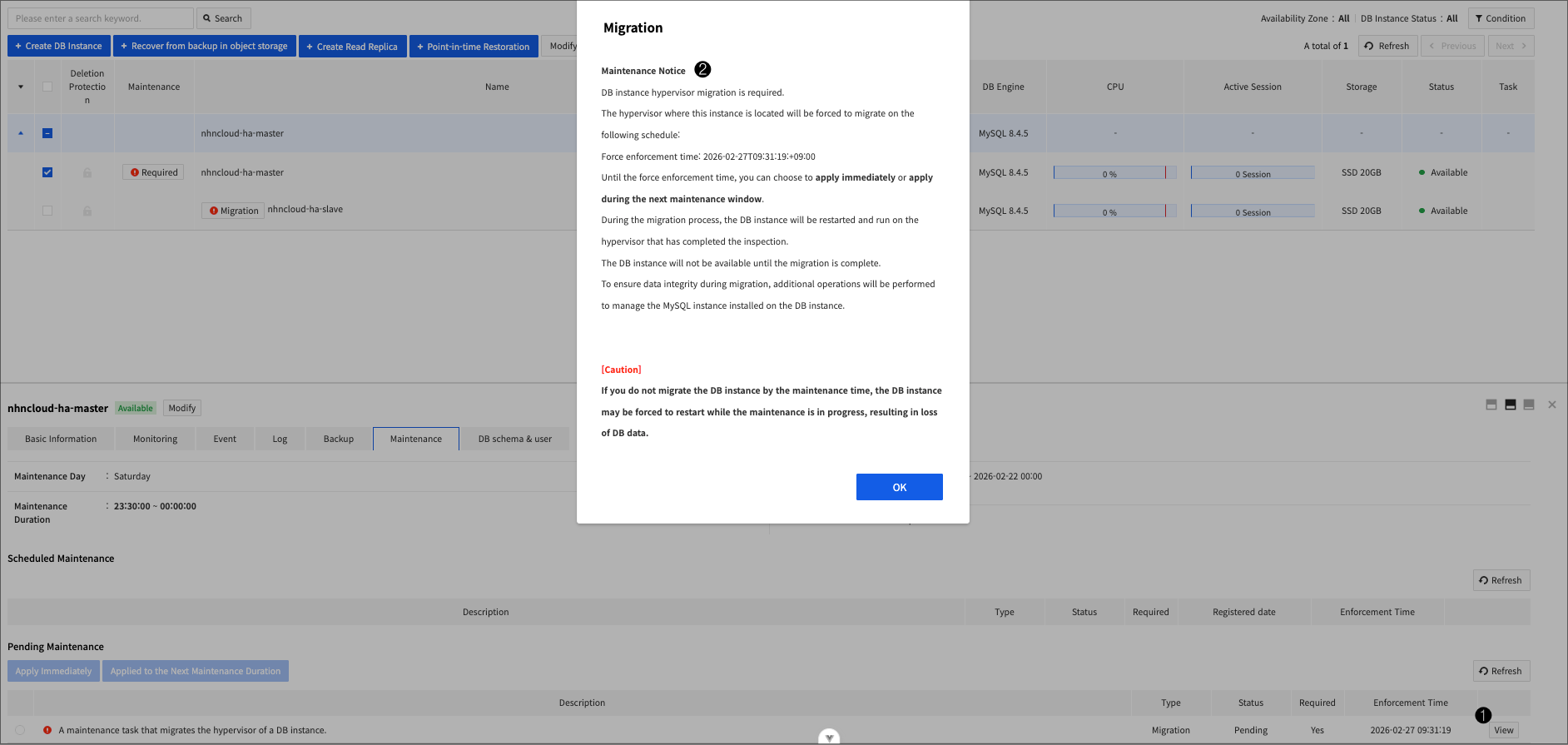Open the Log tab
Viewport: 1568px width, 745px height.
(x=280, y=439)
